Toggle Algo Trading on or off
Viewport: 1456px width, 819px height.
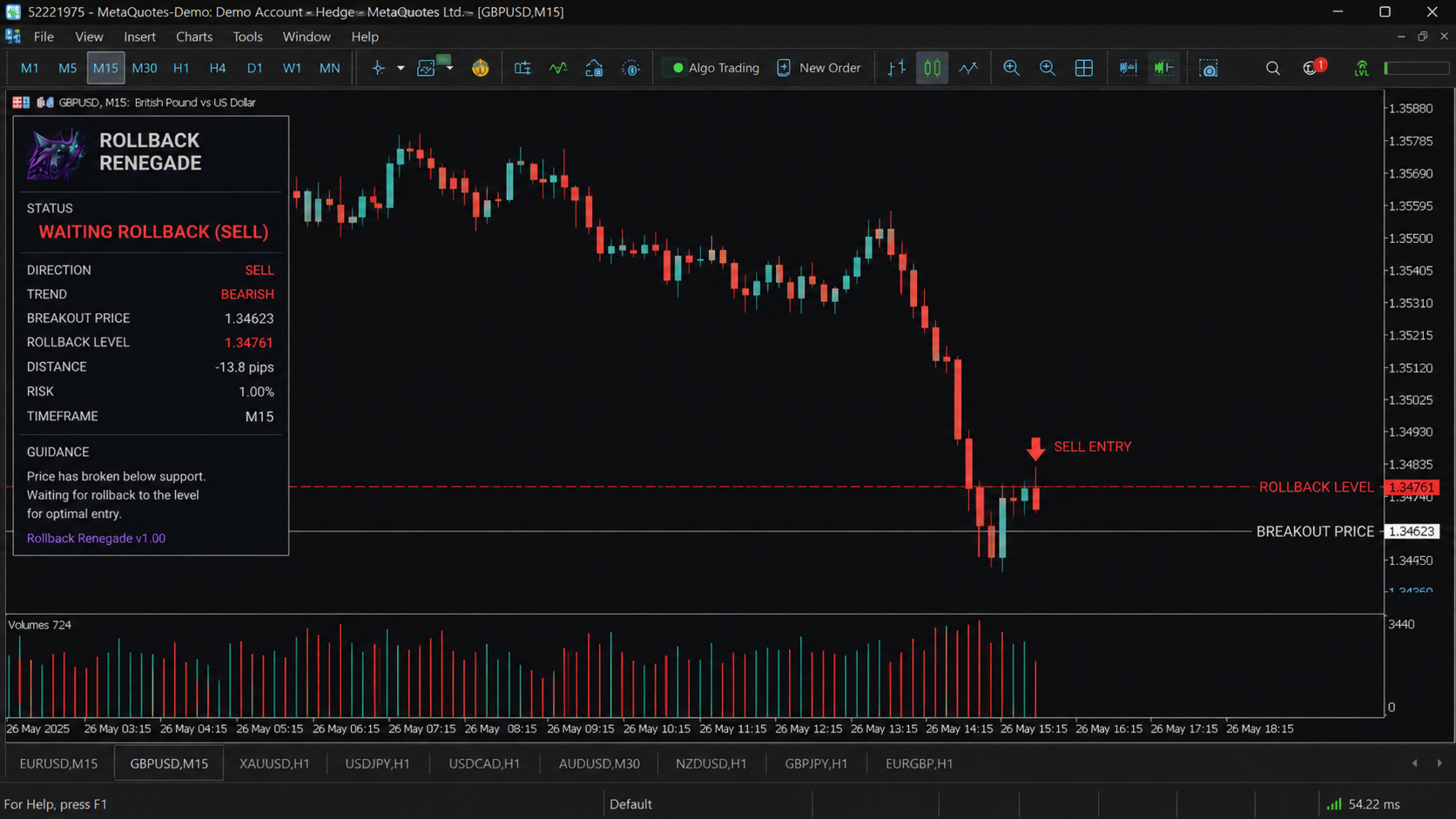(x=714, y=68)
